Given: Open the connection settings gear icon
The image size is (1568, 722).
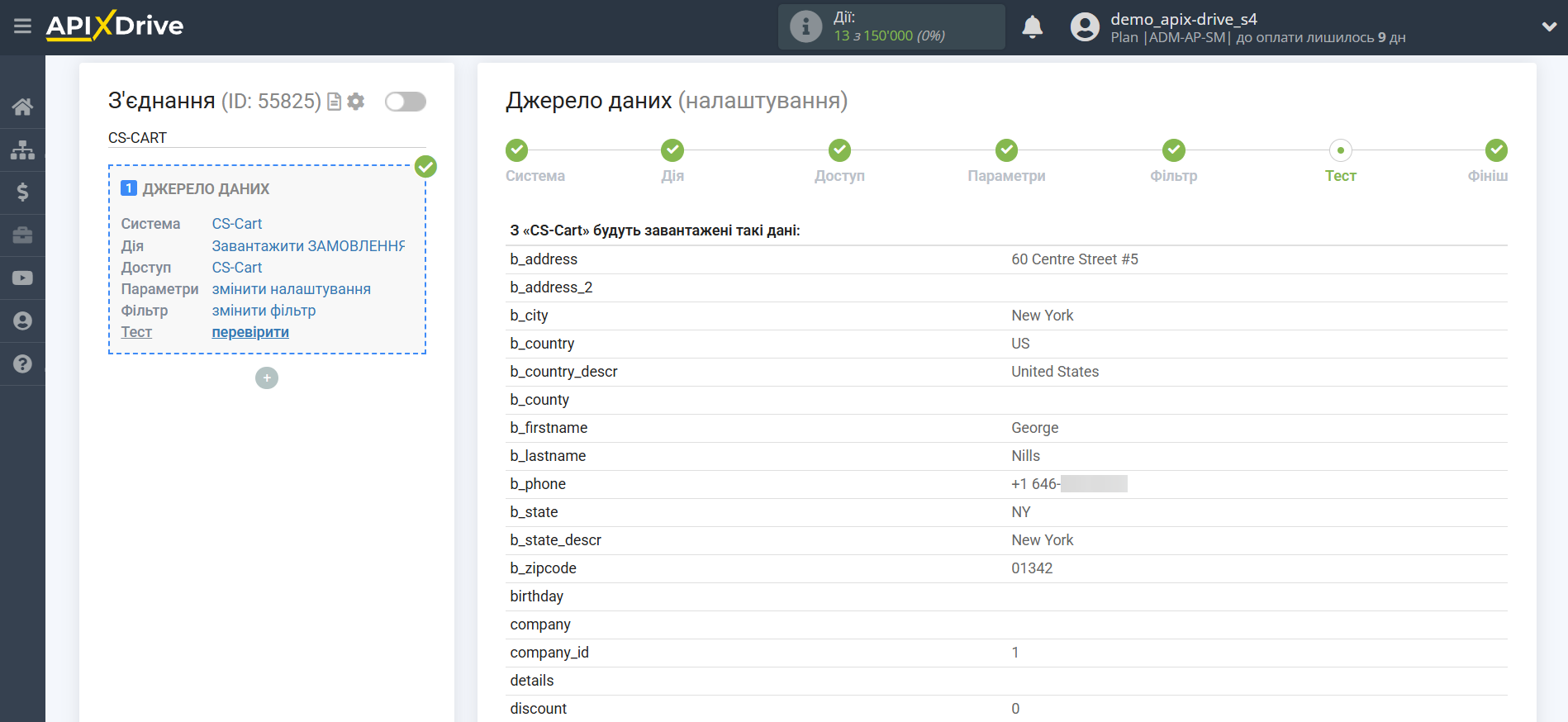Looking at the screenshot, I should tap(356, 102).
